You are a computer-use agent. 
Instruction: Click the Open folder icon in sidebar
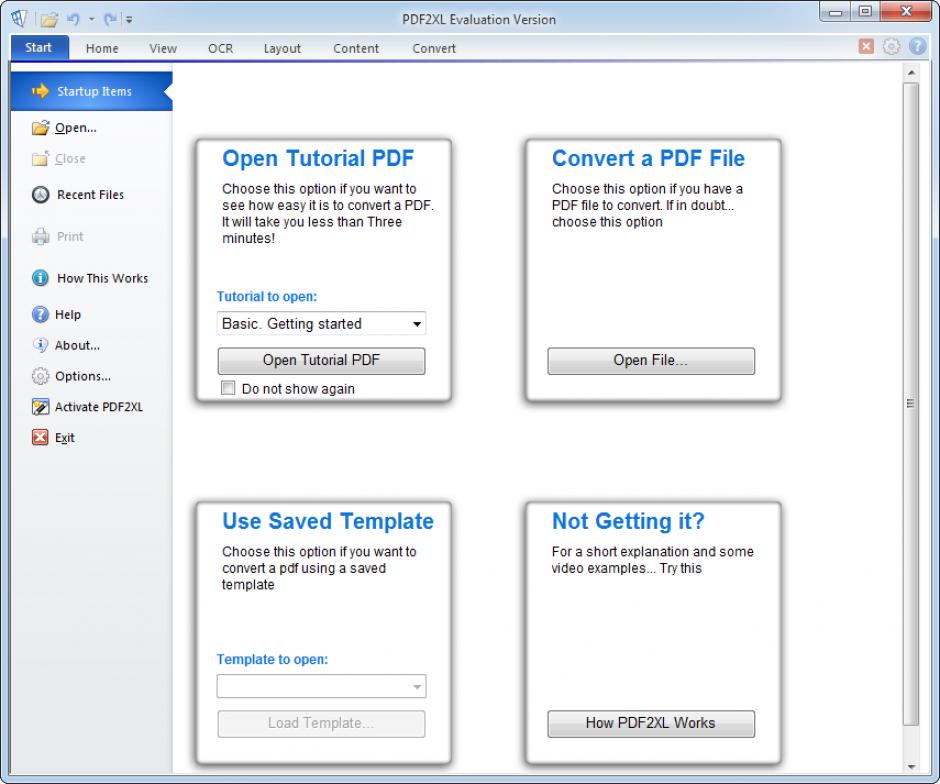click(40, 128)
